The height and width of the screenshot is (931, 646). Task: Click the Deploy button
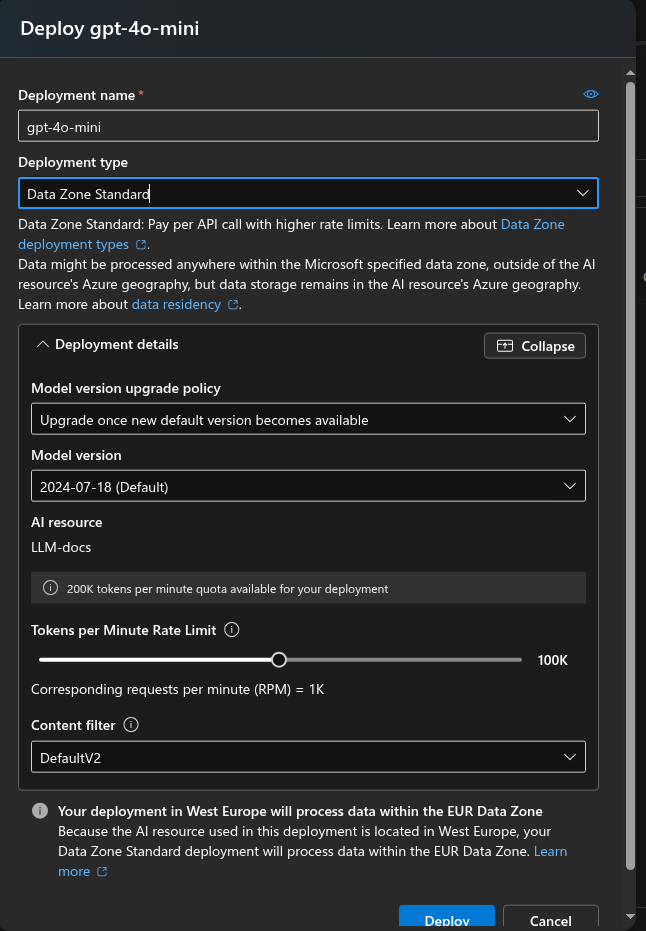447,921
